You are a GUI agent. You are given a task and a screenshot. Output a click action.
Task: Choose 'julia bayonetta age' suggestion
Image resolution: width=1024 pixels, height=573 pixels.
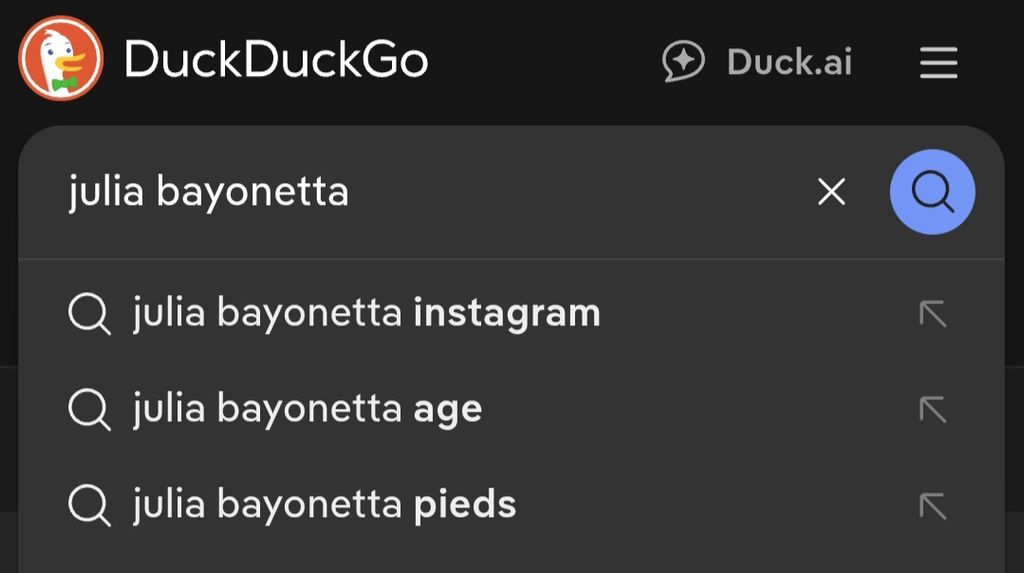pos(307,410)
